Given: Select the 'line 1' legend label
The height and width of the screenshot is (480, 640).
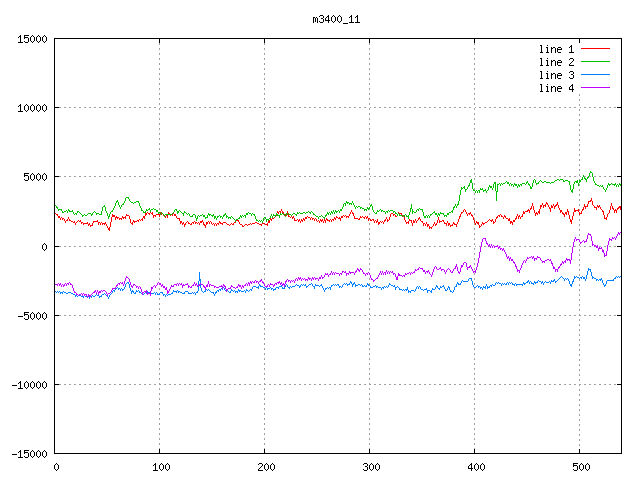Looking at the screenshot, I should coord(557,49).
